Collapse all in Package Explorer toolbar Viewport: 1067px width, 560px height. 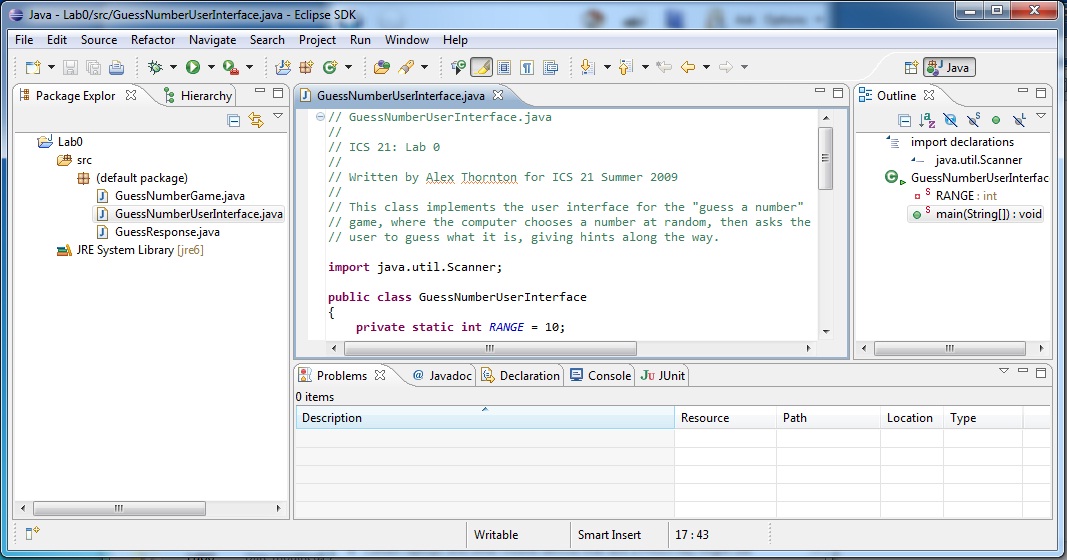click(234, 120)
